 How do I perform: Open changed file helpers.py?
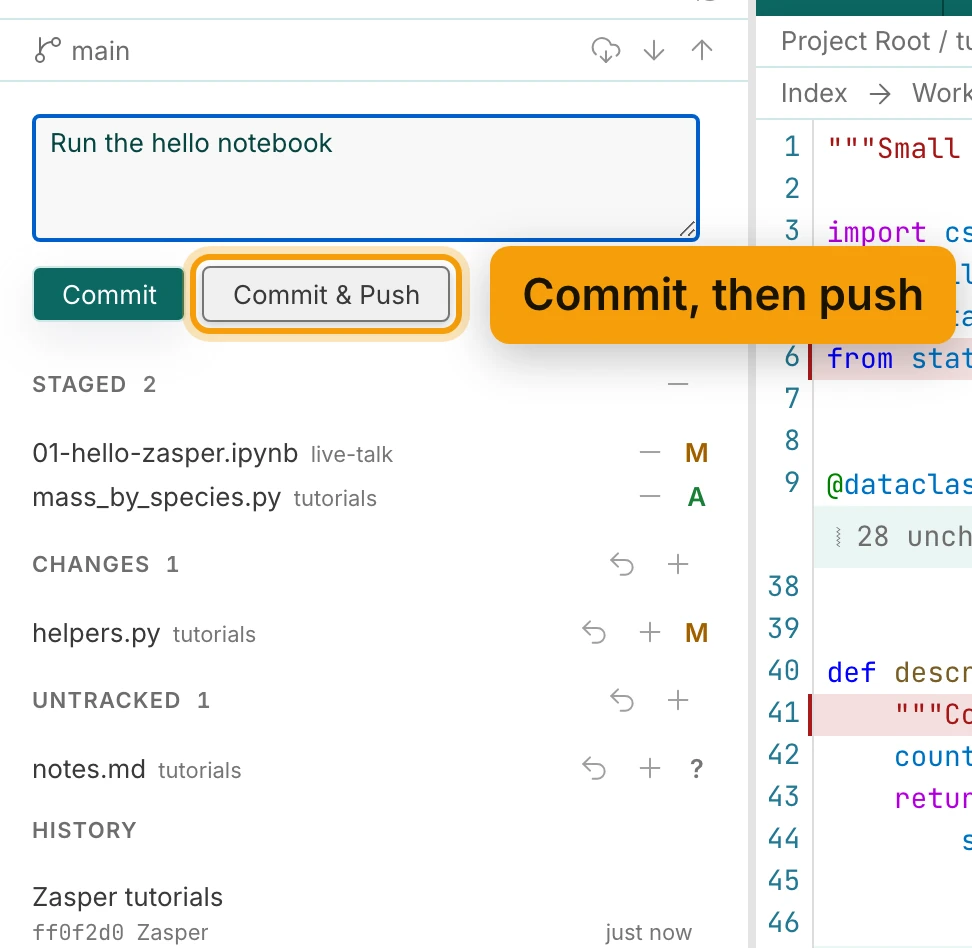coord(96,634)
